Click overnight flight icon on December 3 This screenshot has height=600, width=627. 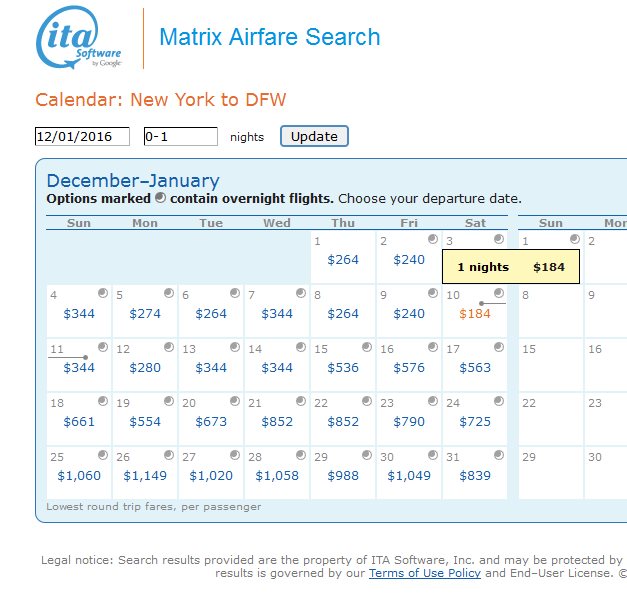[499, 240]
